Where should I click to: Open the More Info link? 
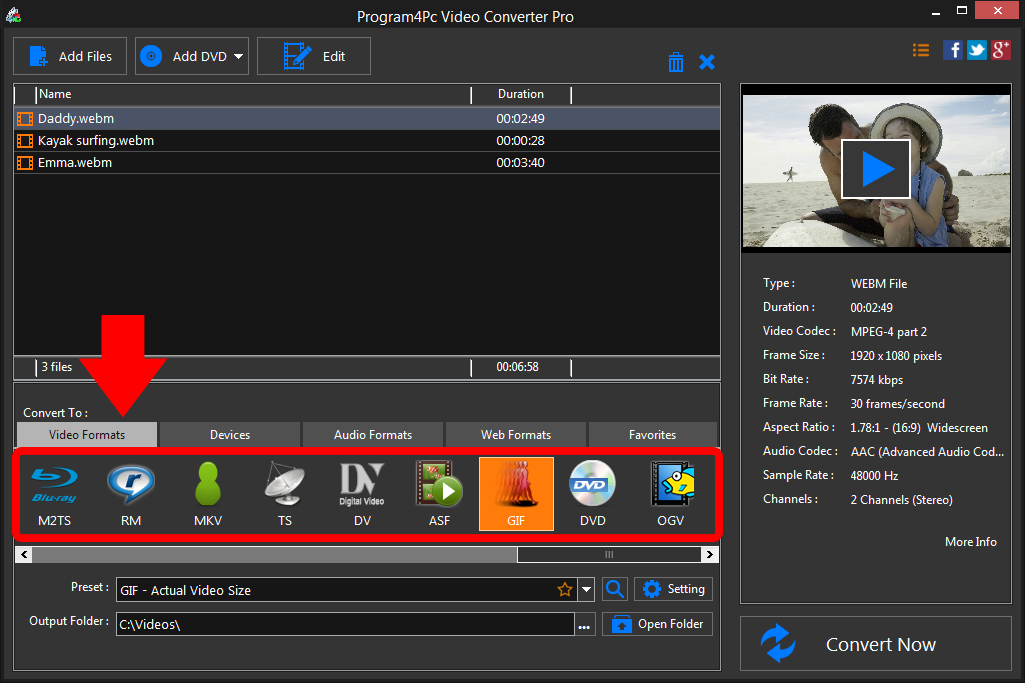tap(970, 541)
